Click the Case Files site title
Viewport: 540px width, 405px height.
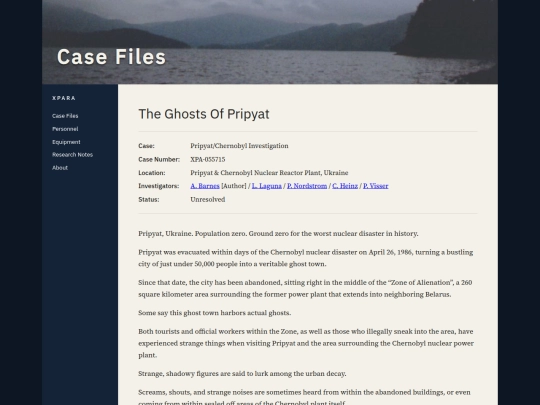(x=111, y=57)
